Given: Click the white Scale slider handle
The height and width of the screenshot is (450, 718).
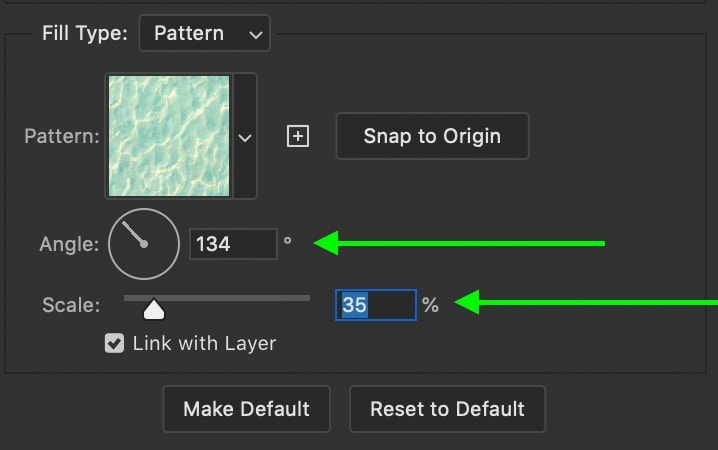Looking at the screenshot, I should [154, 309].
